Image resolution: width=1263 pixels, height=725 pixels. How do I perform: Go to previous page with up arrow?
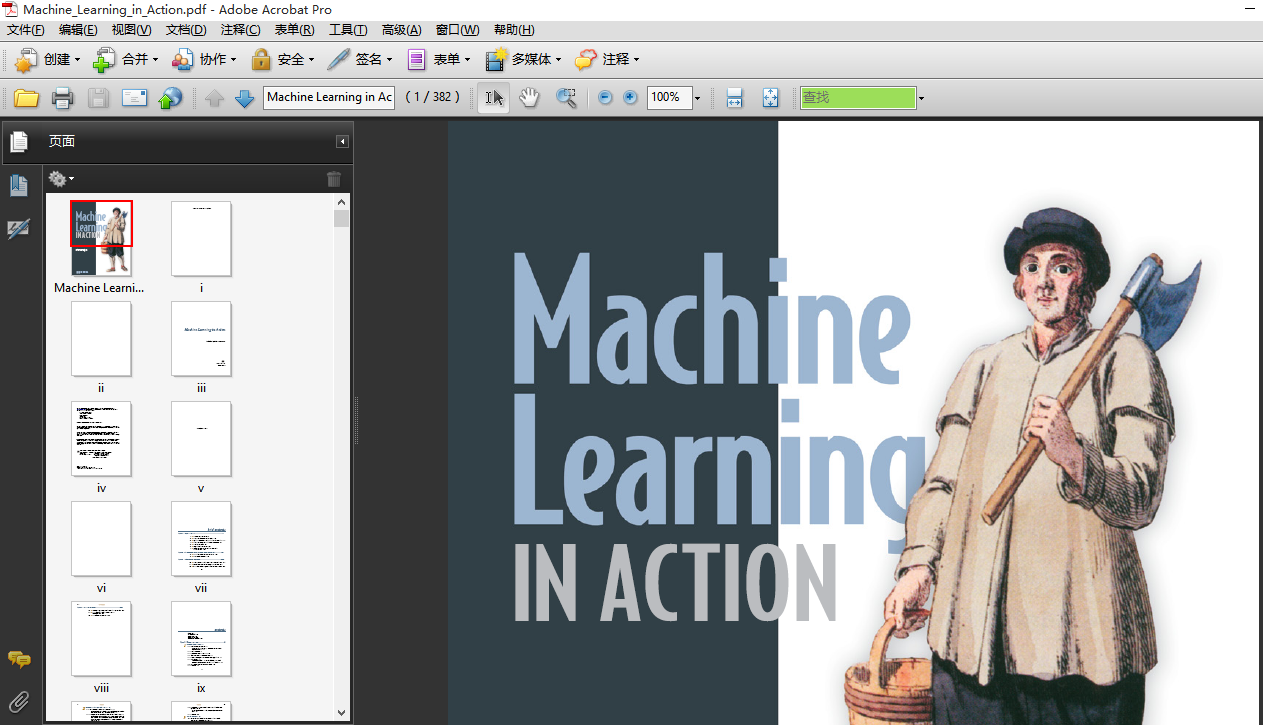pos(214,98)
